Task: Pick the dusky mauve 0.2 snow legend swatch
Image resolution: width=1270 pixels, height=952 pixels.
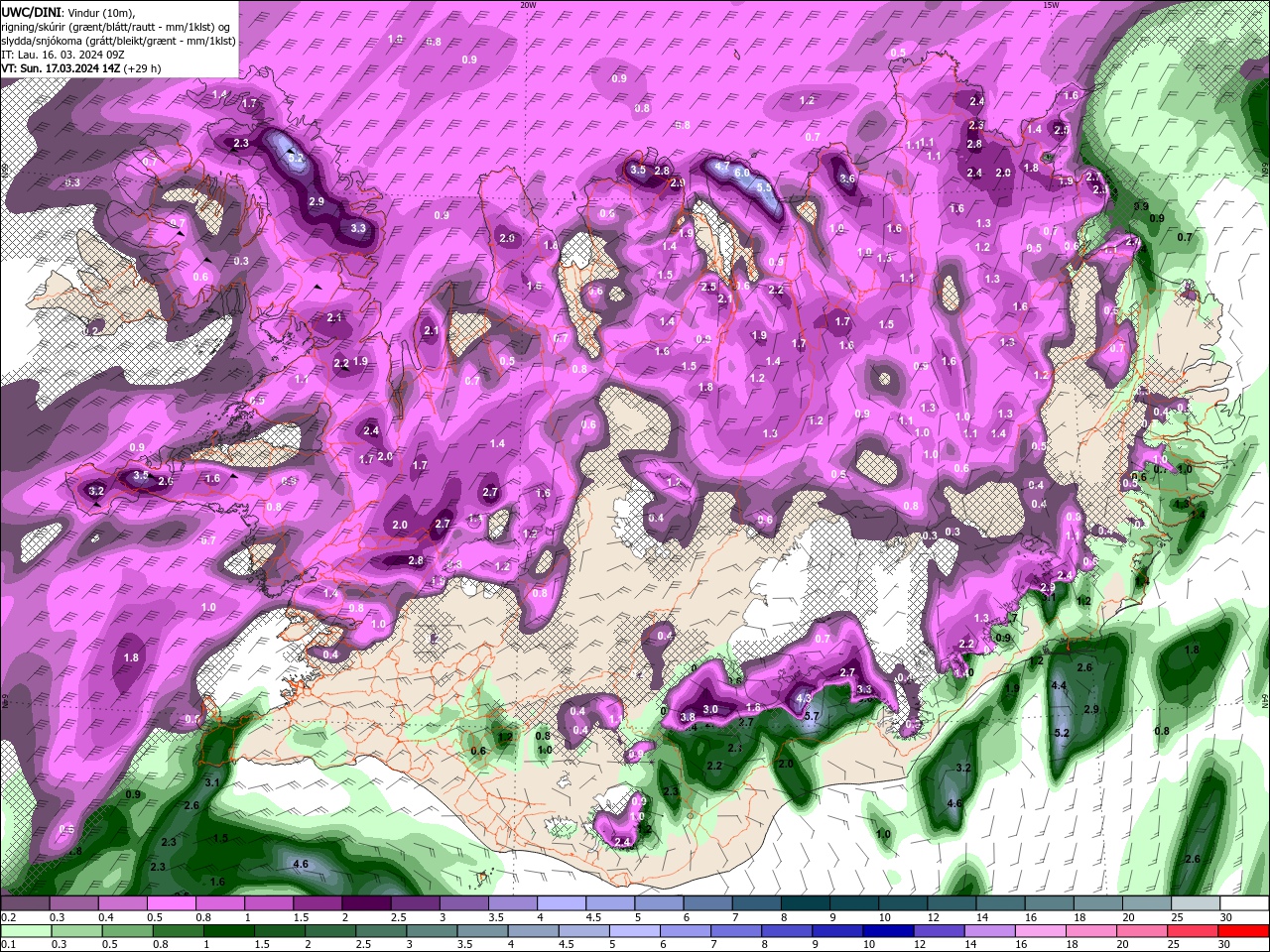Action: pos(25,903)
